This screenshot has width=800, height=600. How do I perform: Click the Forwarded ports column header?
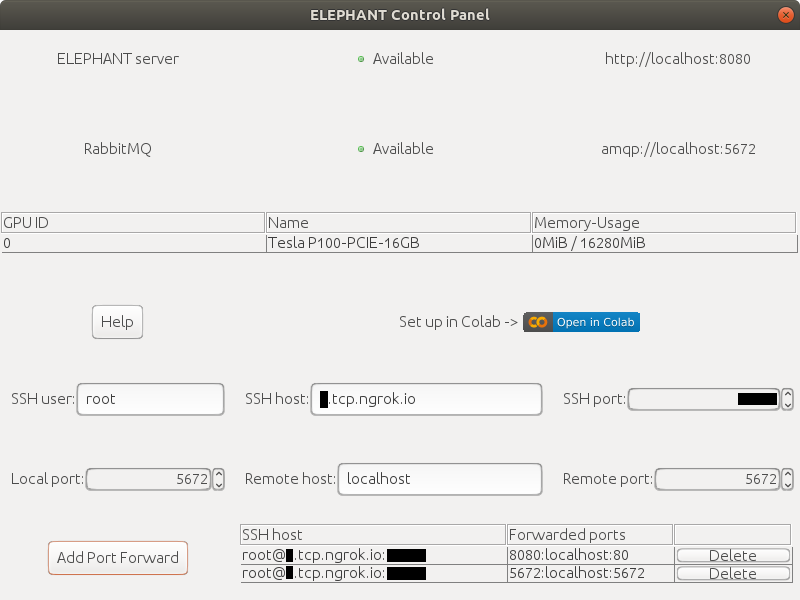click(x=590, y=535)
